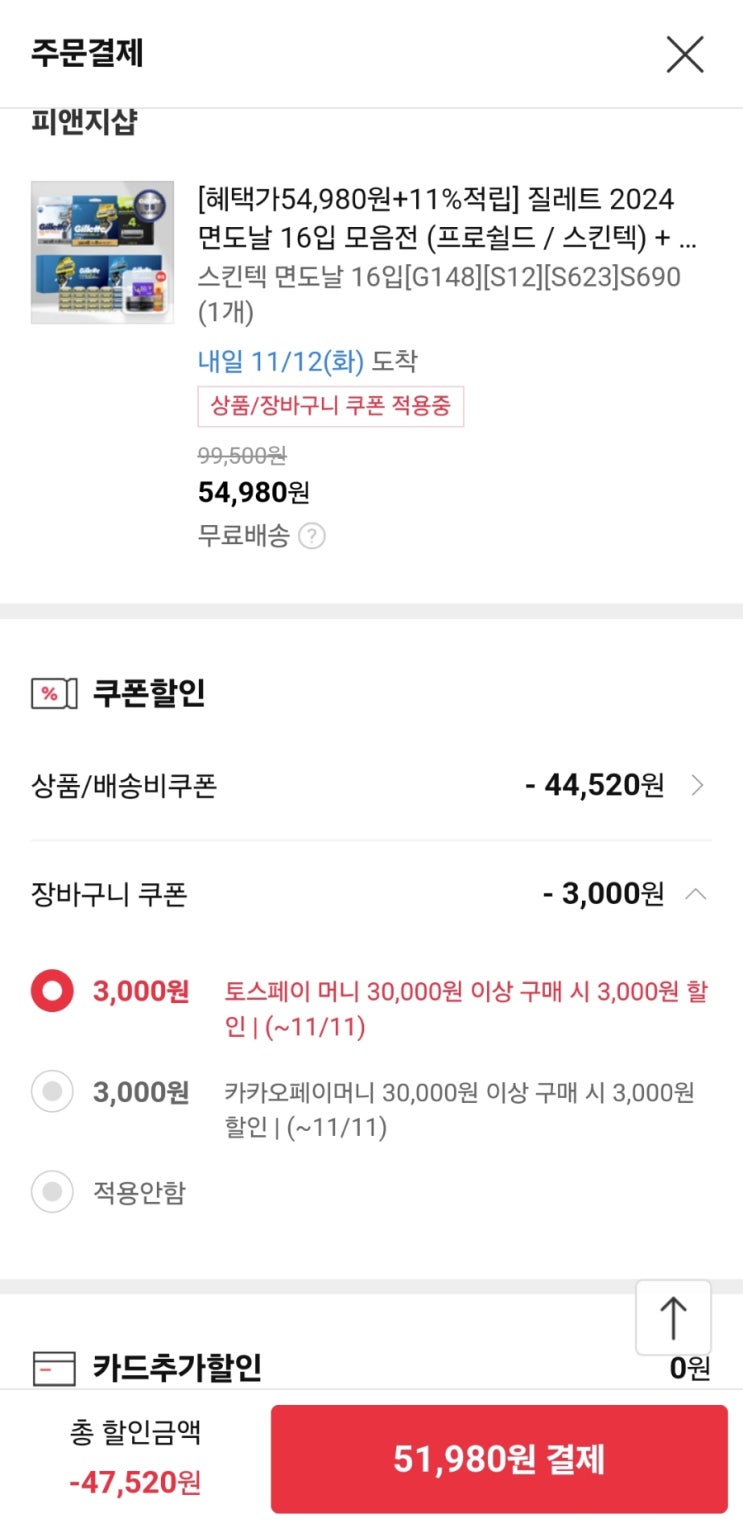Click the 카드추가할인 section heading
Screen dimensions: 743x1528
tap(177, 1367)
